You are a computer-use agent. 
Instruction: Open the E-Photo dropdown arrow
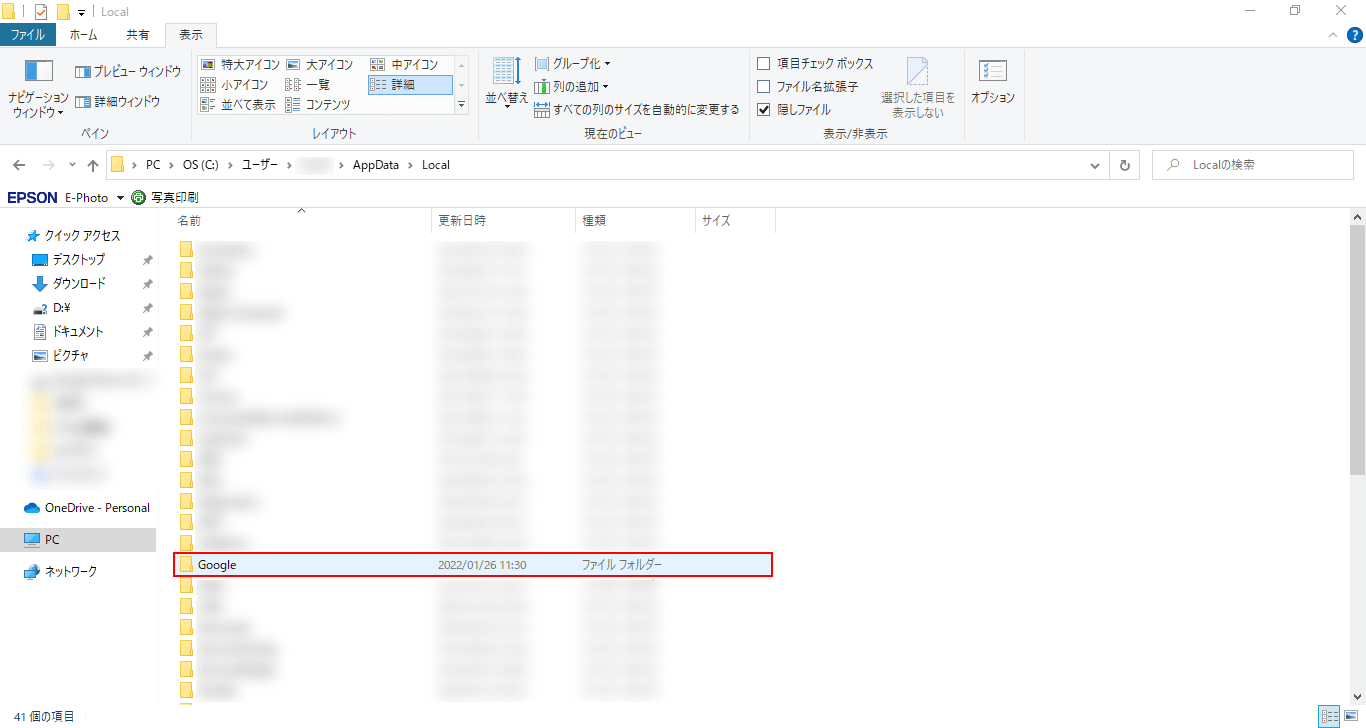[120, 198]
